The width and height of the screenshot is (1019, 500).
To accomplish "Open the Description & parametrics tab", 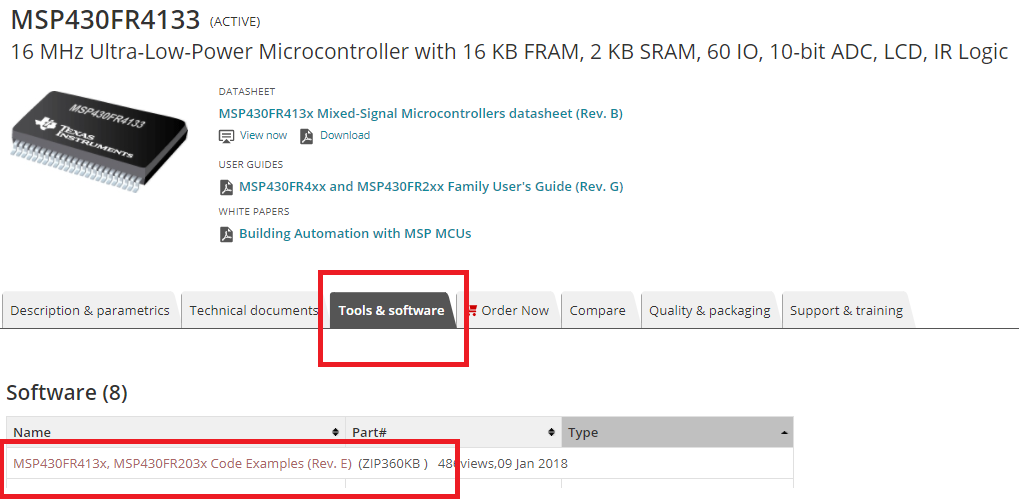I will click(90, 311).
